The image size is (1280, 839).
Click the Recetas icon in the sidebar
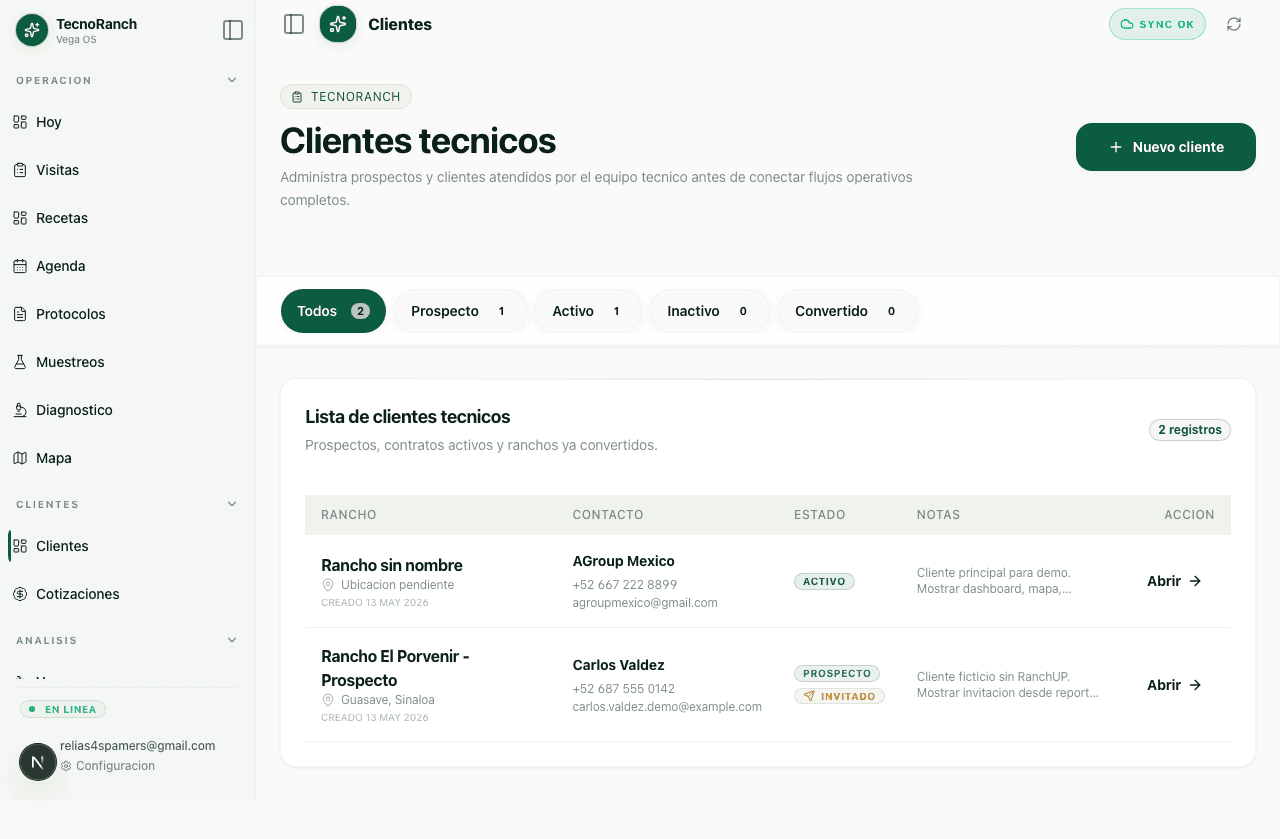tap(20, 218)
